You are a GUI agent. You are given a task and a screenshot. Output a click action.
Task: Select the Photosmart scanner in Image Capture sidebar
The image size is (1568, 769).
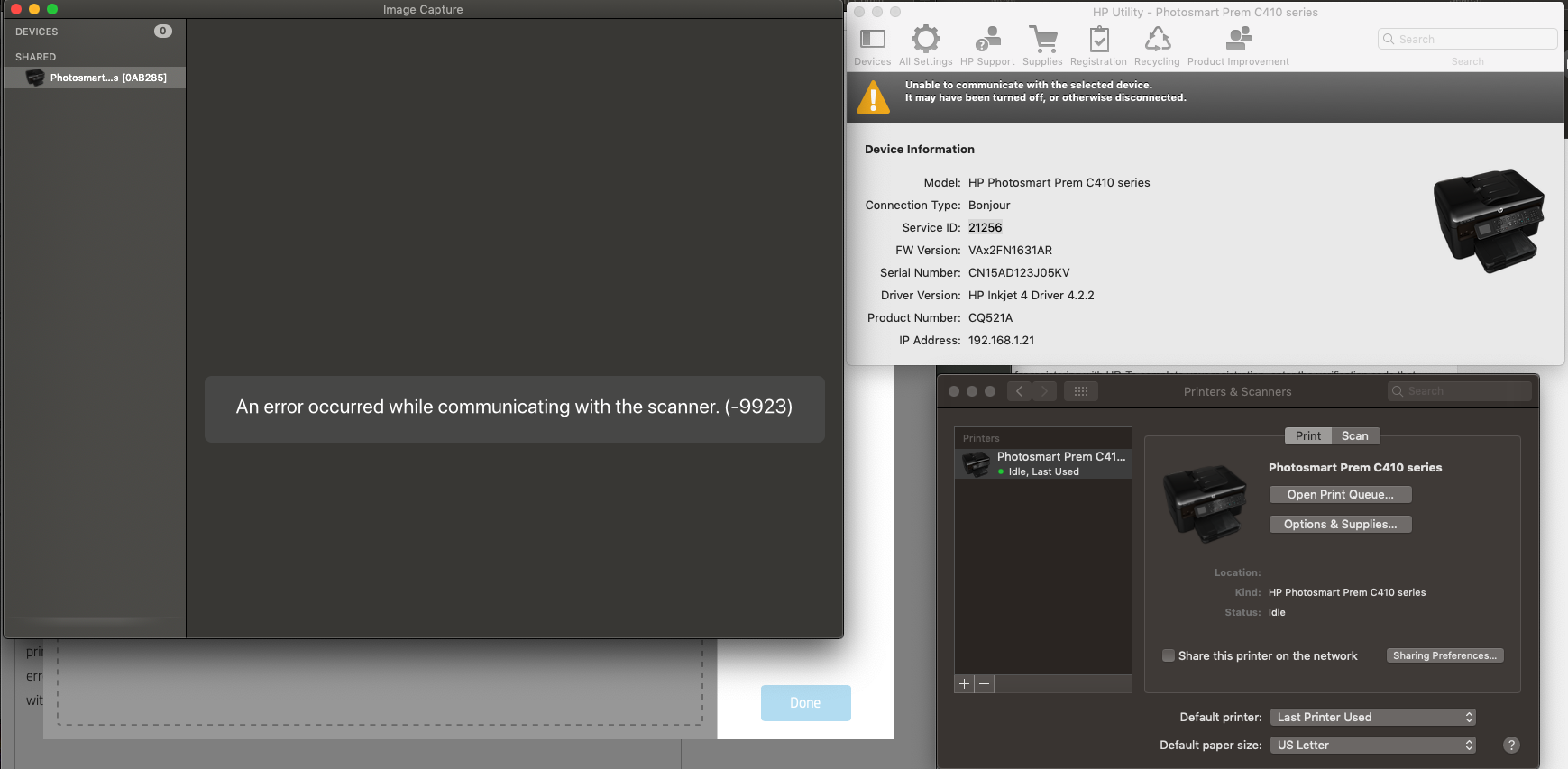point(95,78)
